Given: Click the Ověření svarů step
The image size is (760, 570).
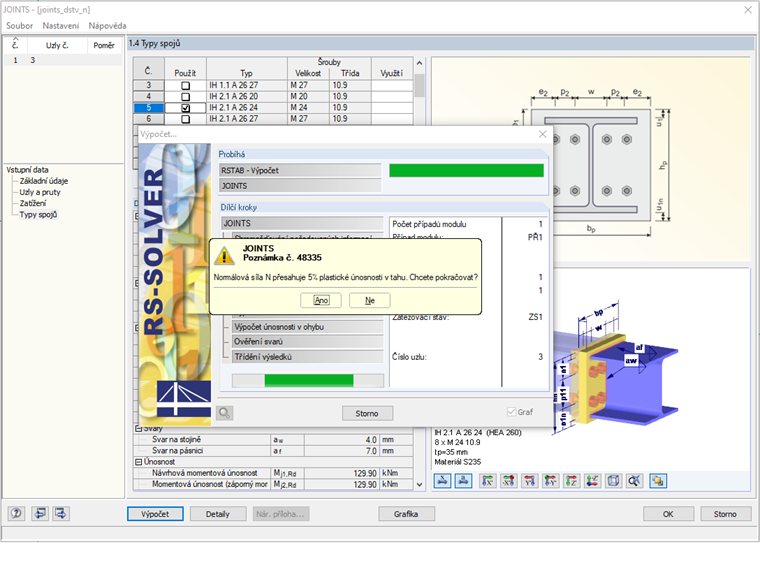Looking at the screenshot, I should tap(307, 342).
